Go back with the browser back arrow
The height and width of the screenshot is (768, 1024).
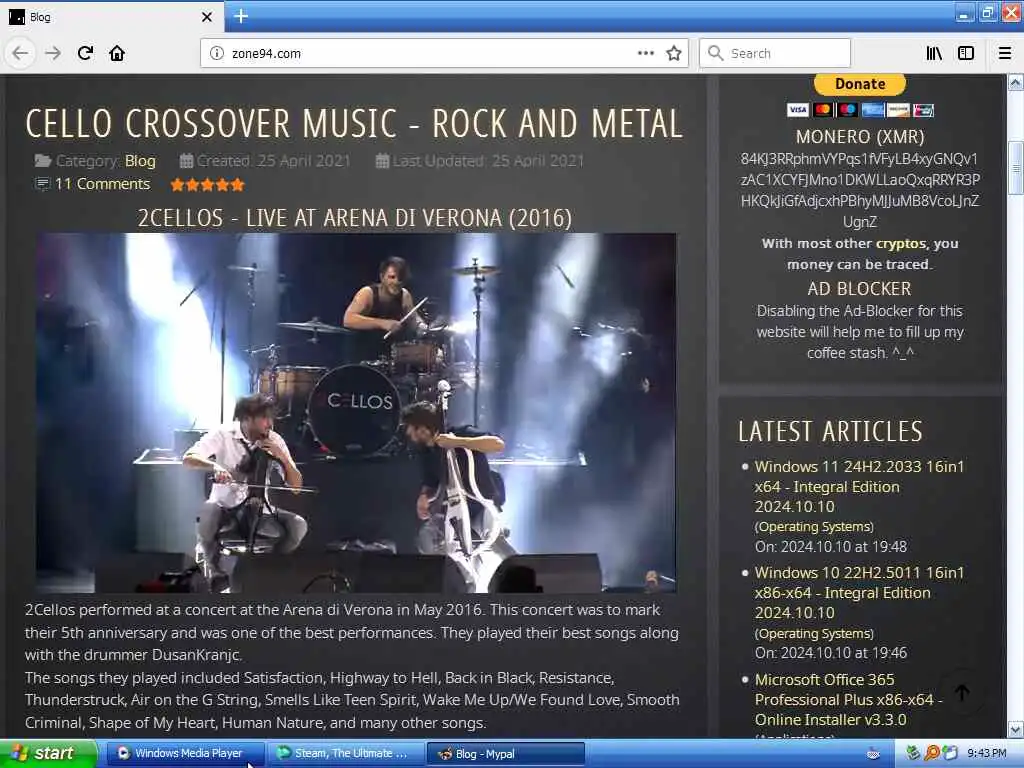20,54
